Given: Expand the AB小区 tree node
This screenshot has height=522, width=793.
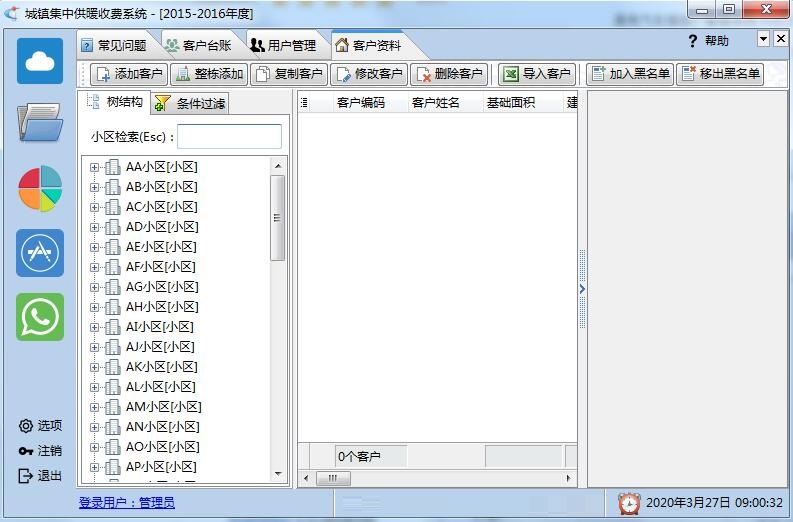Looking at the screenshot, I should 94,188.
